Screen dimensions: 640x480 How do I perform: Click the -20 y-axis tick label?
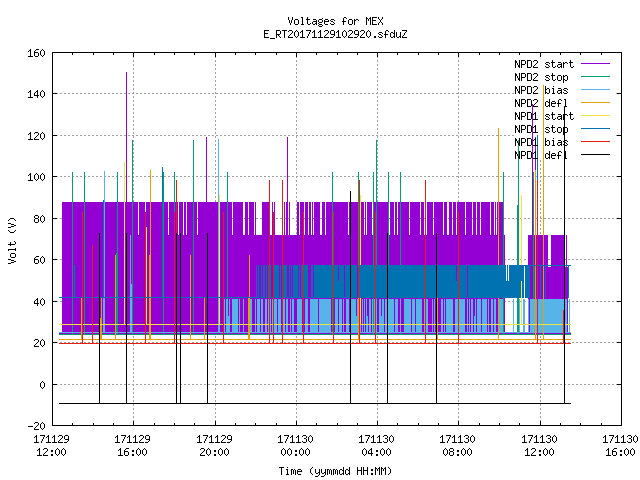(x=36, y=426)
